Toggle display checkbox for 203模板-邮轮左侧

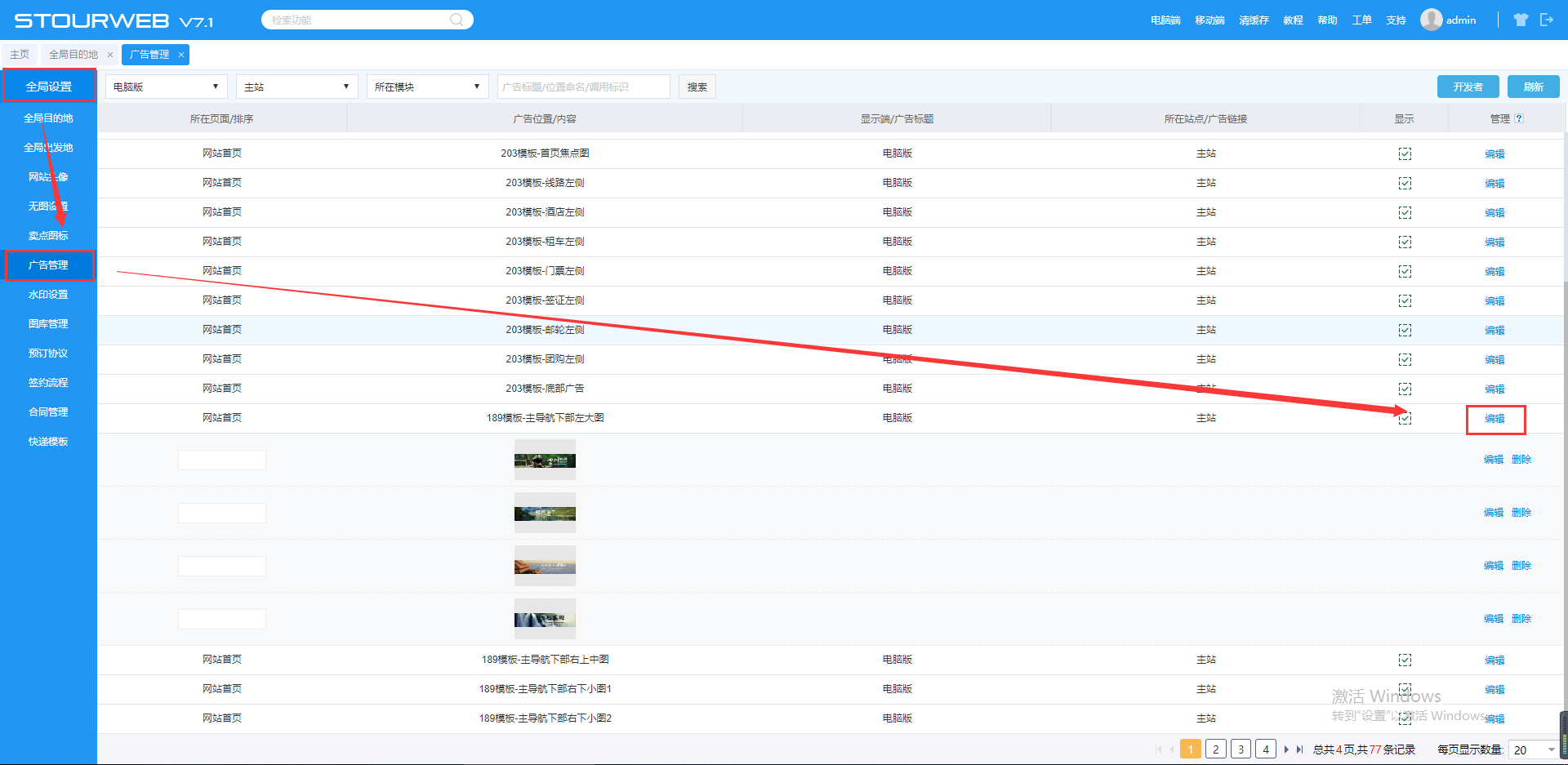coord(1405,330)
